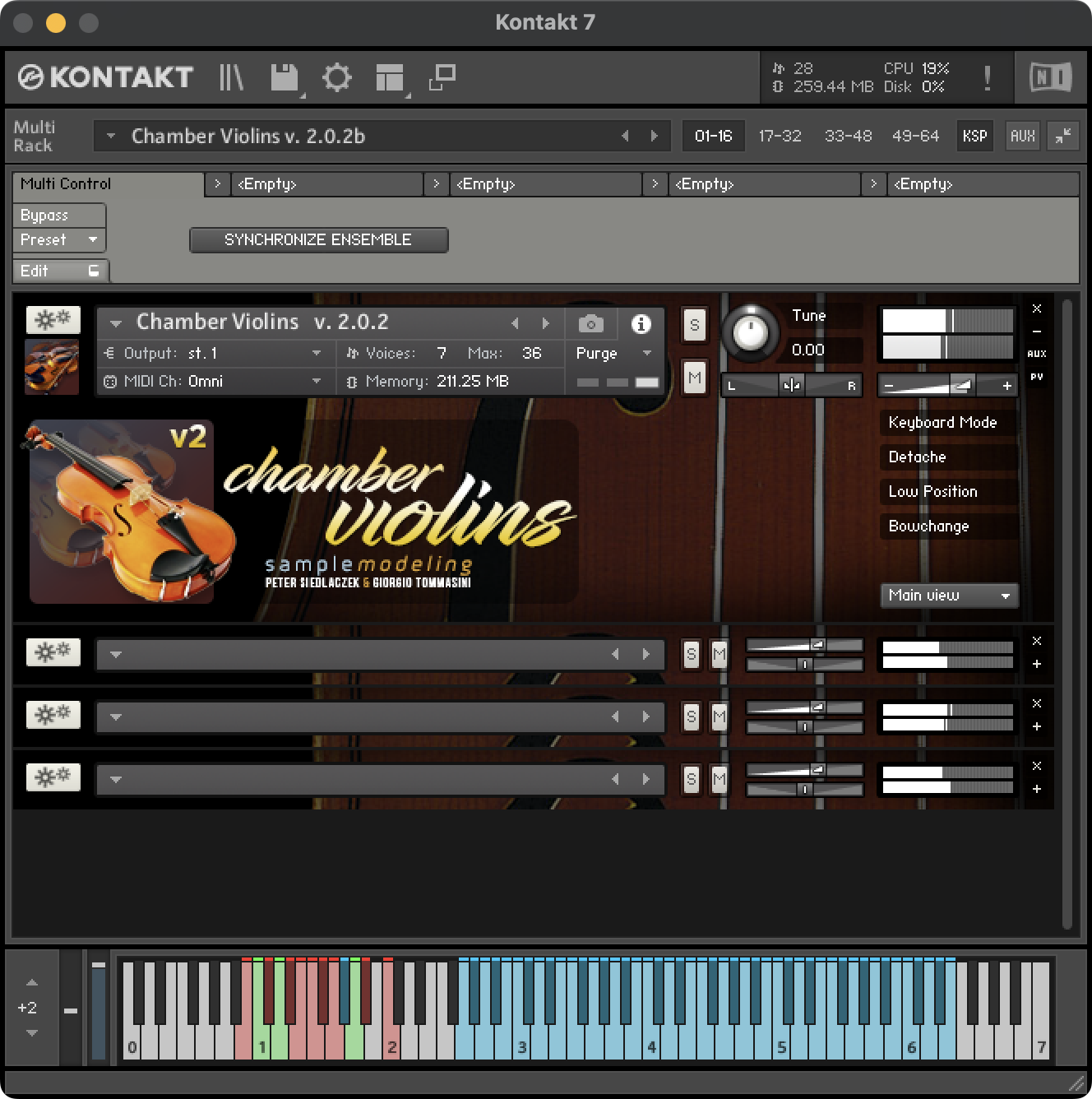Solo the first empty instrument slot
Viewport: 1092px width, 1099px height.
(x=692, y=655)
